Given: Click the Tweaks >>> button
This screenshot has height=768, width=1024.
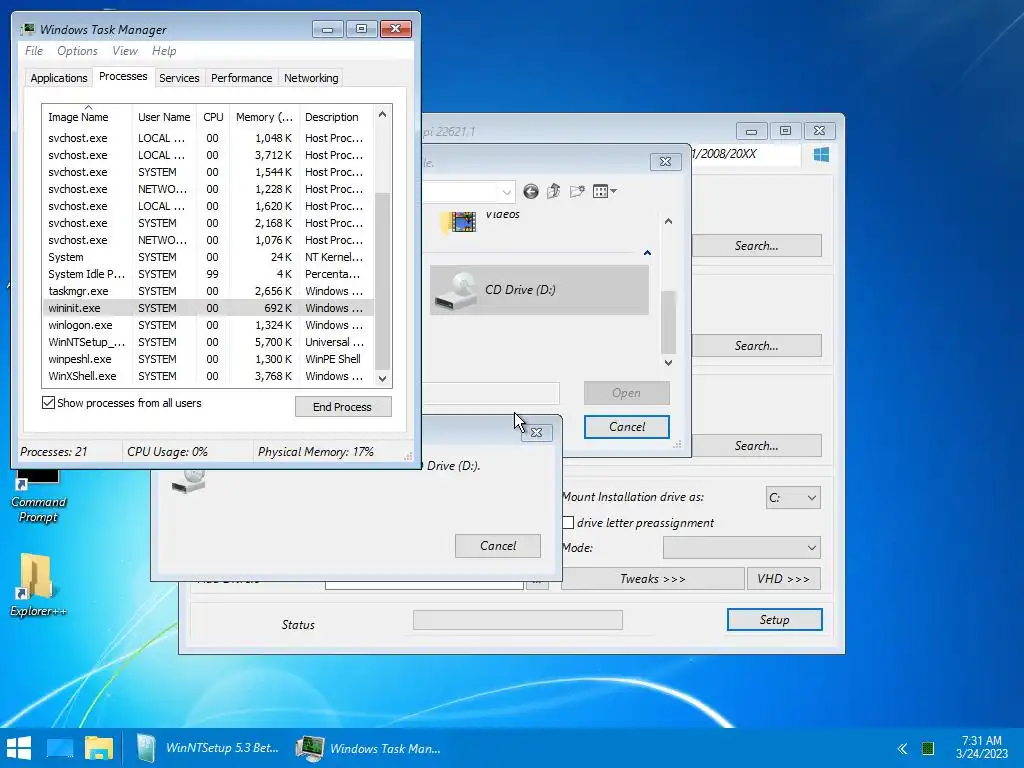Looking at the screenshot, I should 652,579.
